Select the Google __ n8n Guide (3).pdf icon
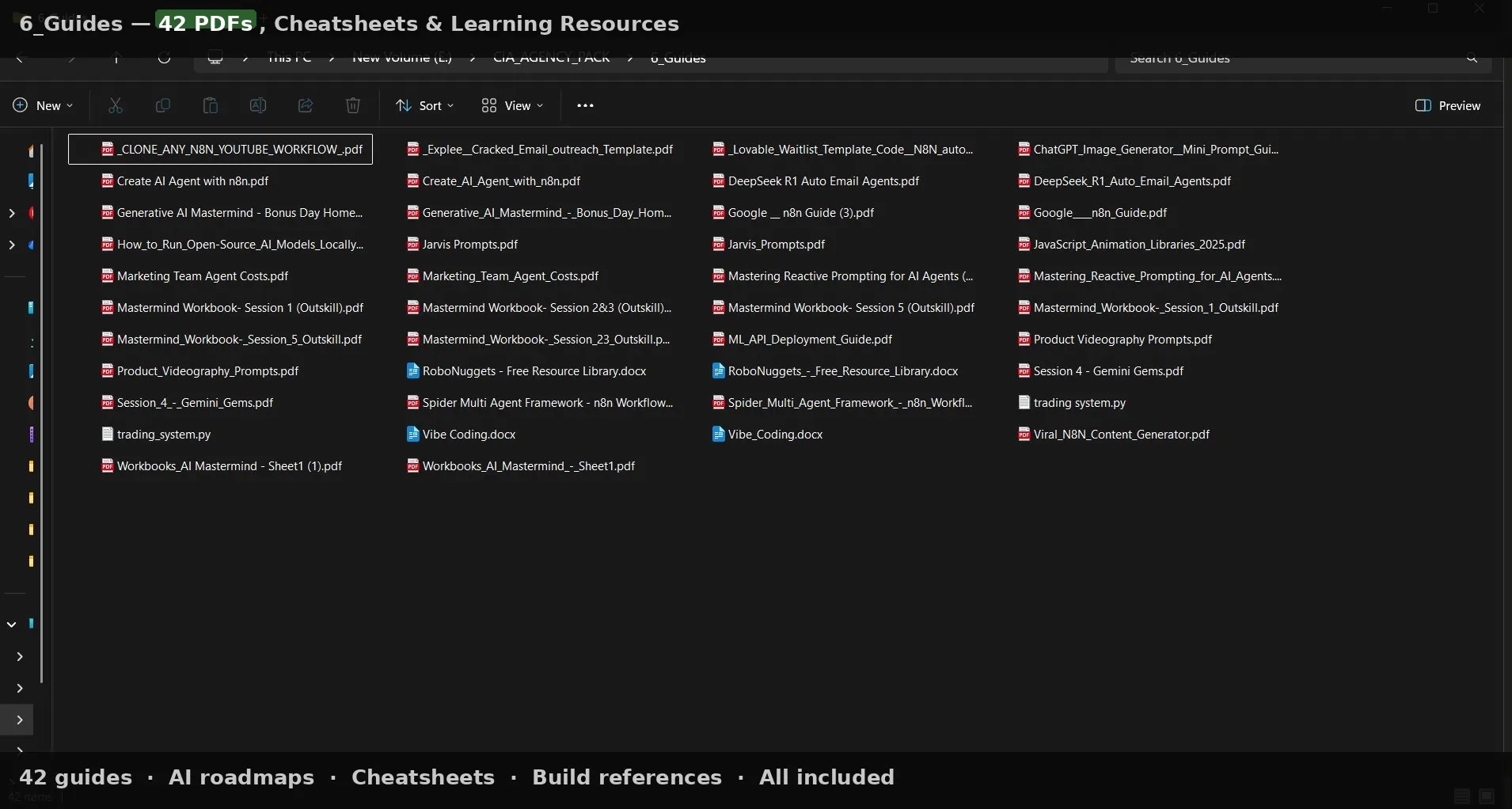1512x809 pixels. tap(719, 212)
